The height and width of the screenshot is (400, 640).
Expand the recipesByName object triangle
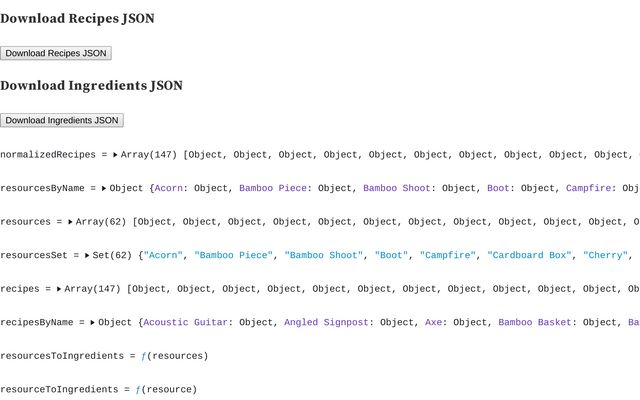[93, 322]
